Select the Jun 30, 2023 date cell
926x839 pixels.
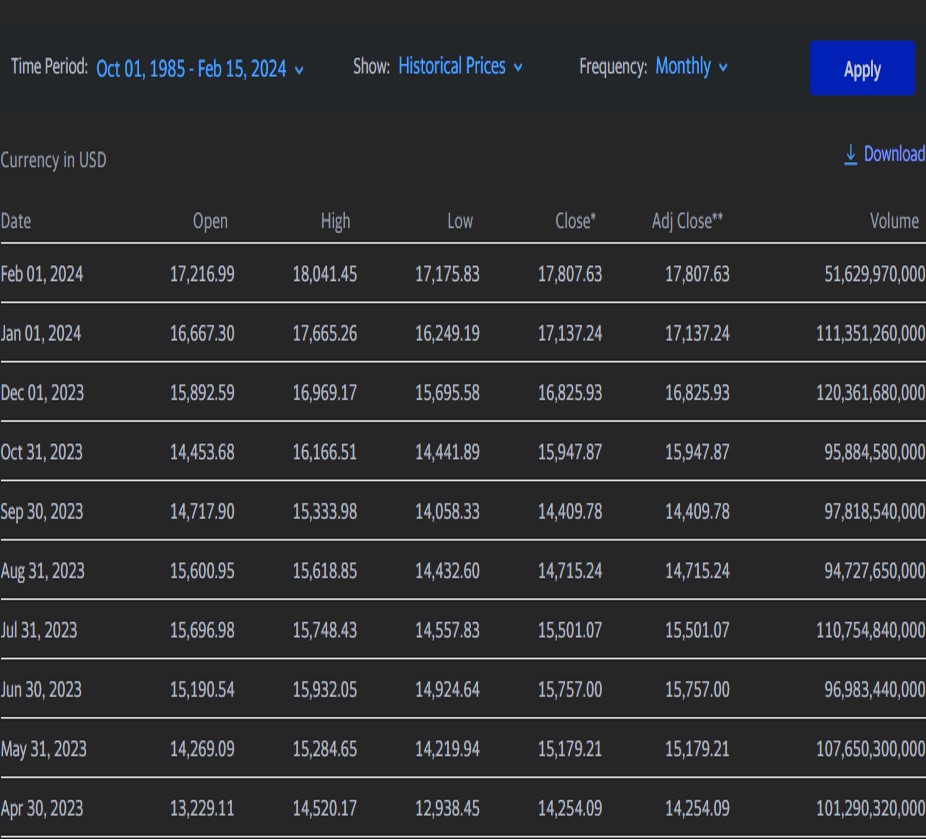coord(41,690)
